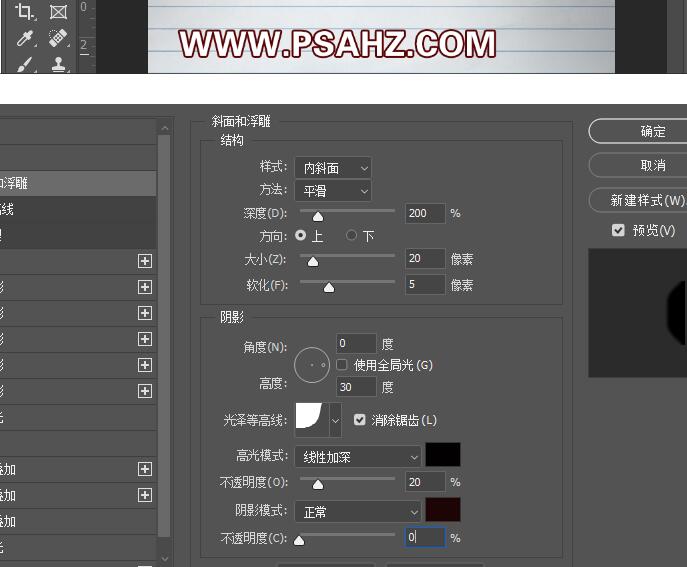Viewport: 687px width, 567px height.
Task: Select the Brush tool
Action: [25, 65]
